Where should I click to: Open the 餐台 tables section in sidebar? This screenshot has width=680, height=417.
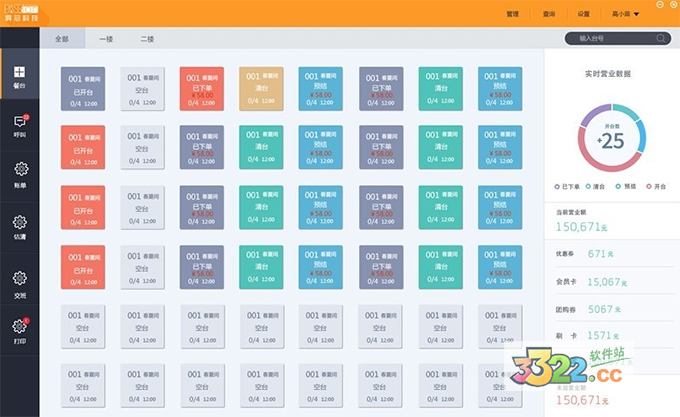20,74
